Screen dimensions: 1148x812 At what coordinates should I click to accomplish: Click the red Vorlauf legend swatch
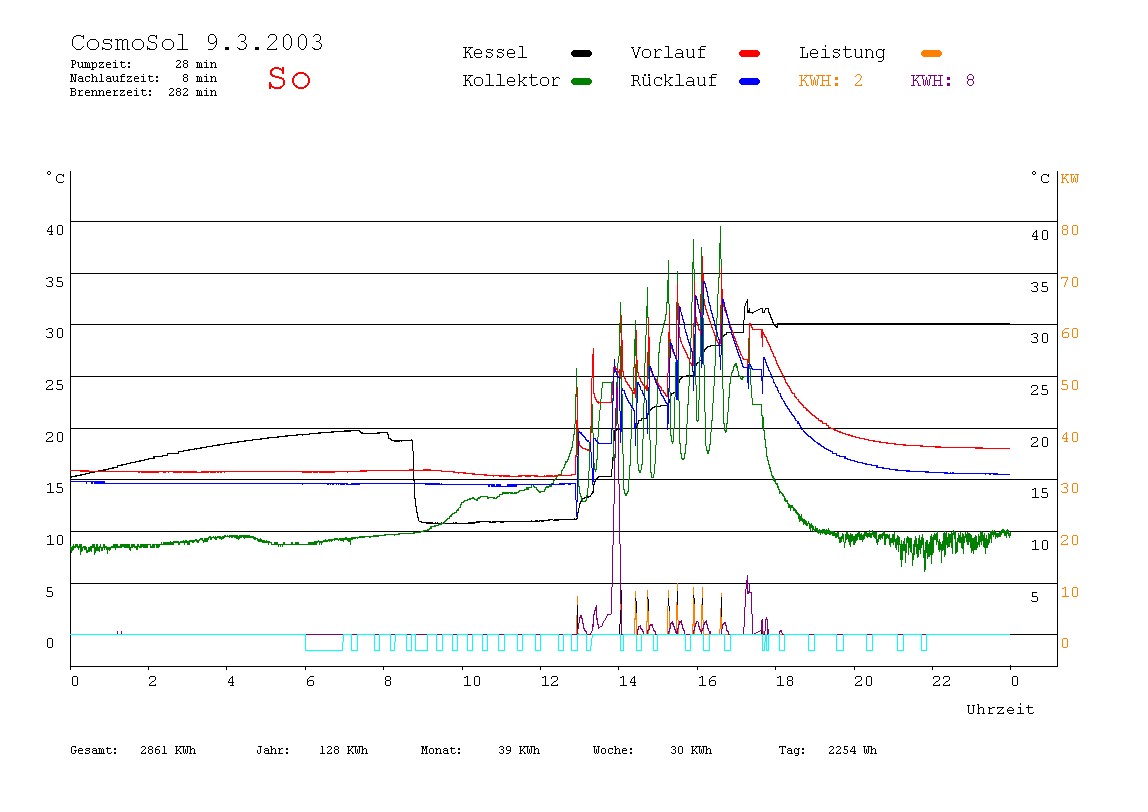[750, 53]
